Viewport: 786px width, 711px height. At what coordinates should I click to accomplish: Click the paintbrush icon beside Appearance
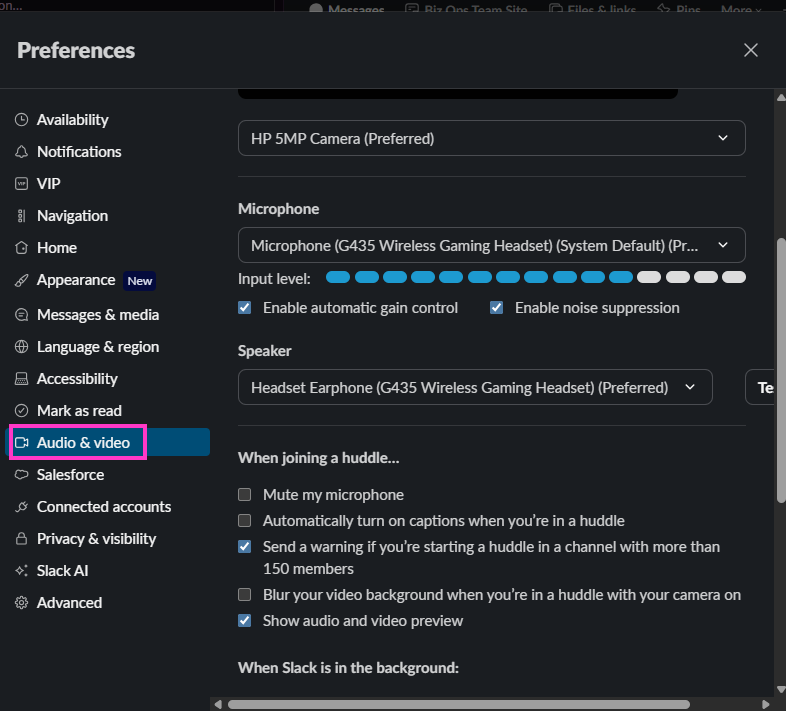(x=22, y=280)
